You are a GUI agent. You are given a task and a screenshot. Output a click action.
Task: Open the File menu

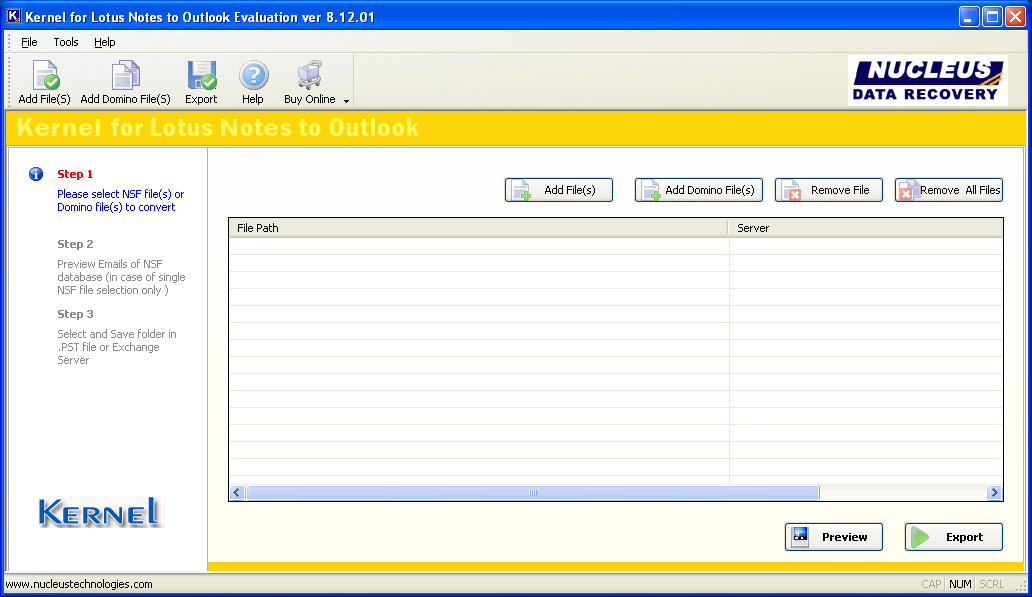point(29,42)
